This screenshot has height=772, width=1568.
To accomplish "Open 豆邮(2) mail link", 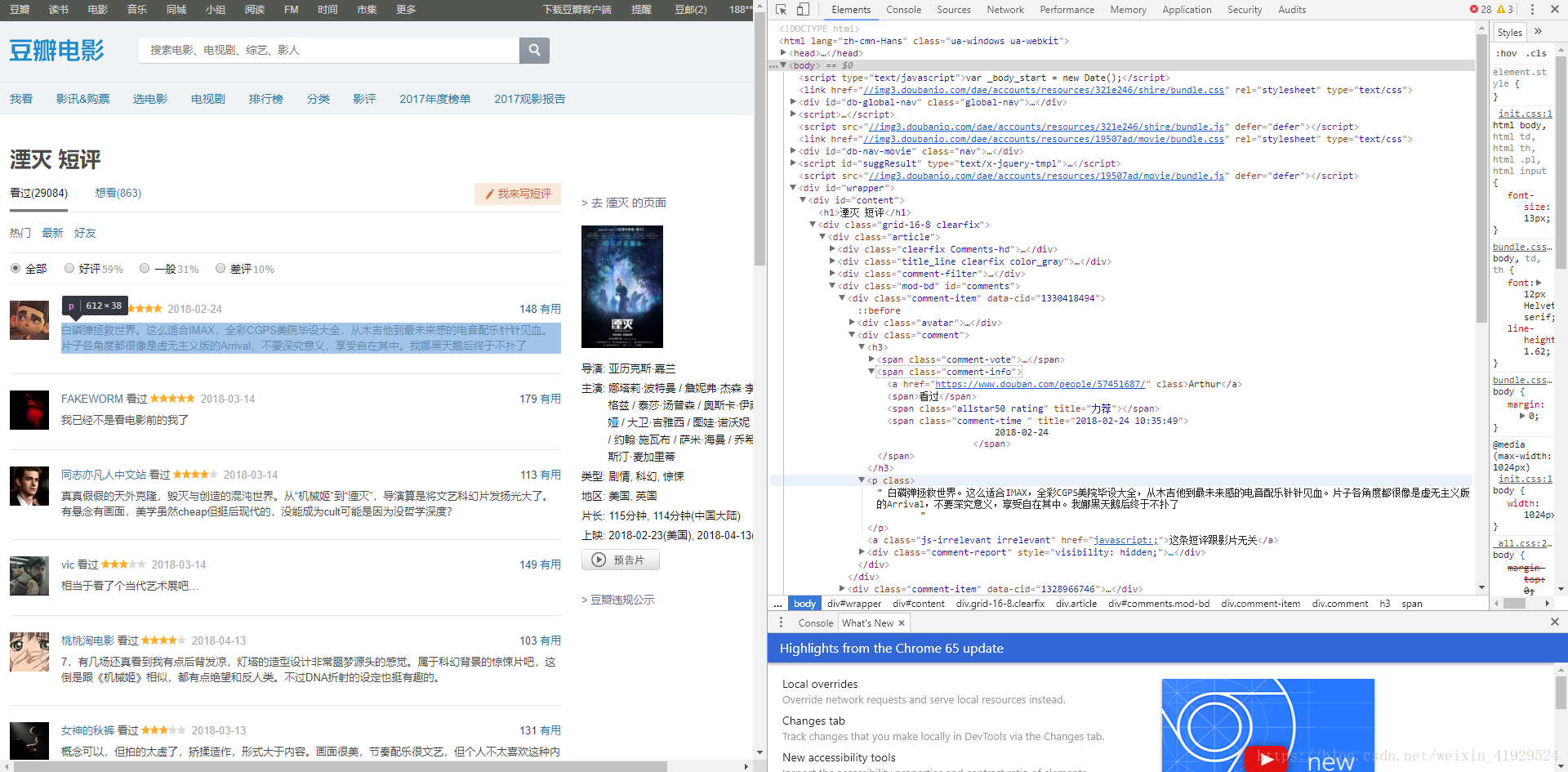I will coord(690,10).
